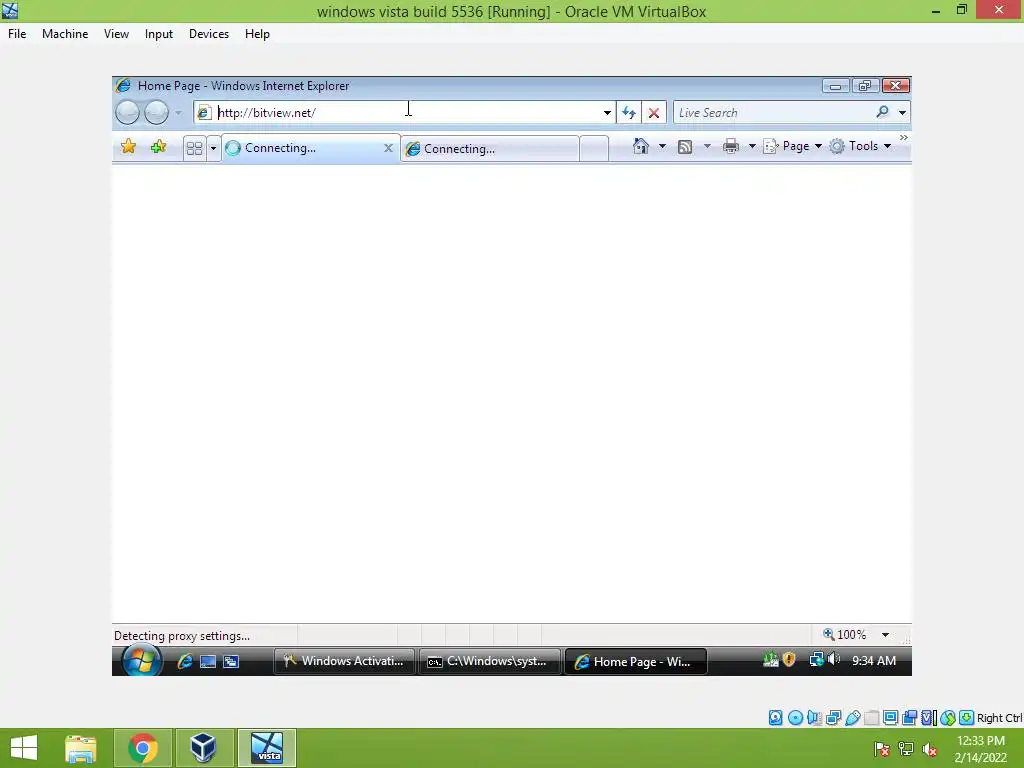Open the VirtualBox Devices menu

pos(209,34)
